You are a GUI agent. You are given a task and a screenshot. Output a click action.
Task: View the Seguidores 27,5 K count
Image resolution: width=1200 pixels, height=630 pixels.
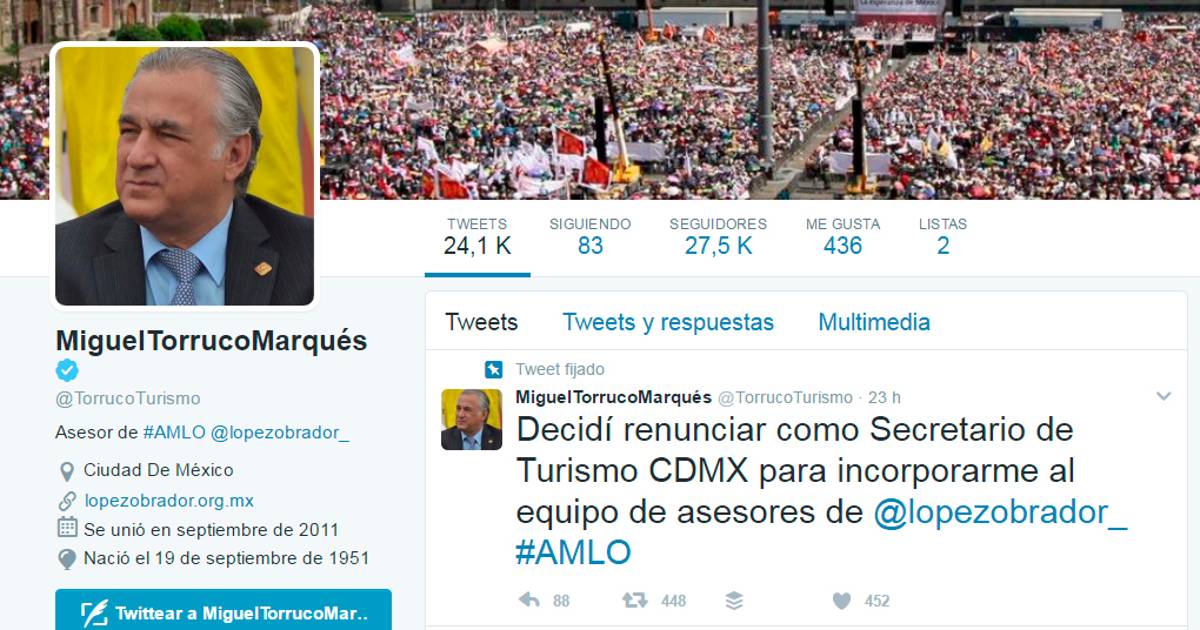718,236
